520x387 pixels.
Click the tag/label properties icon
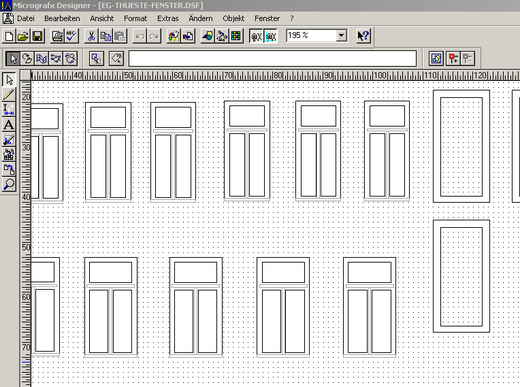point(116,59)
